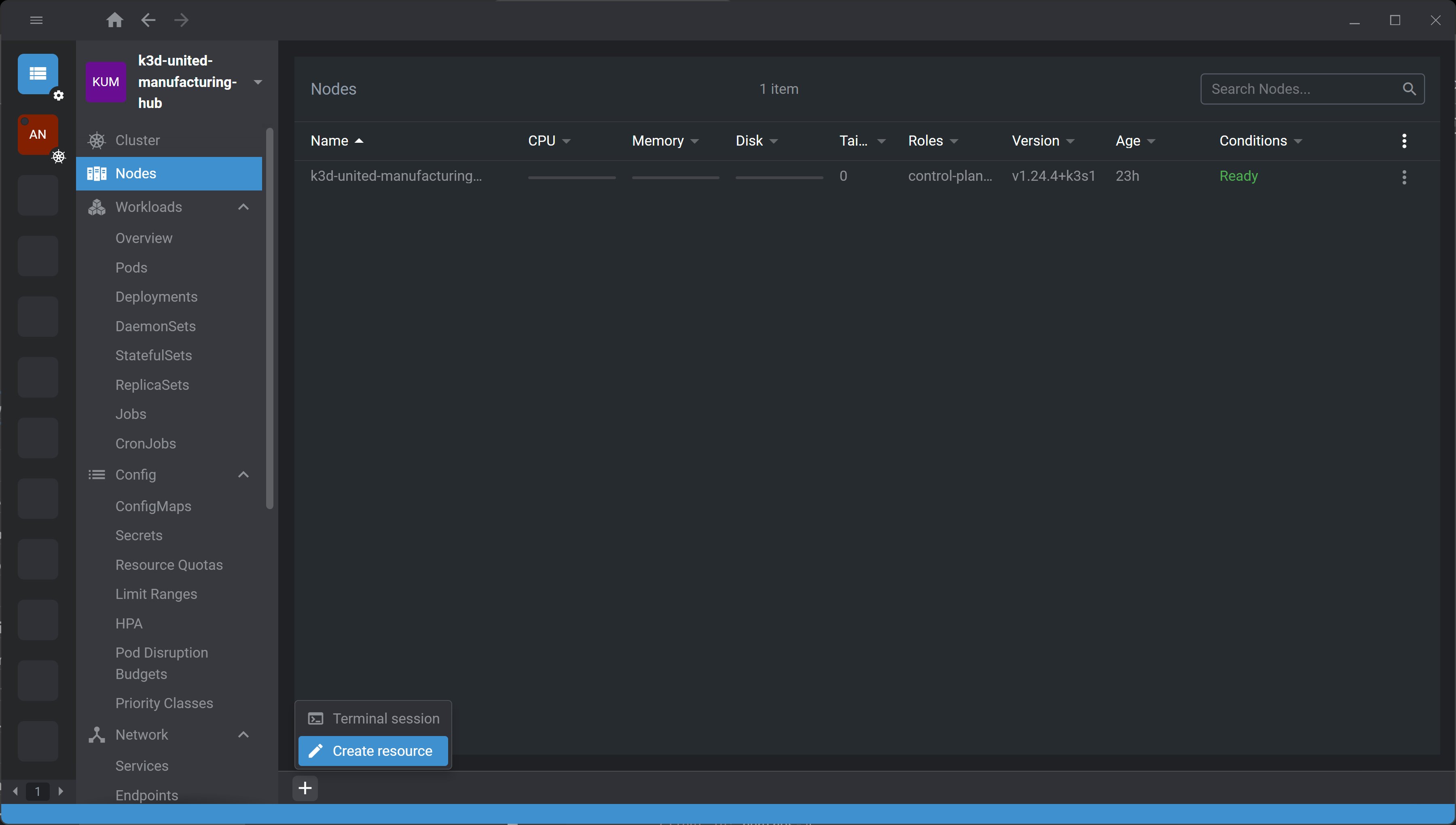Click plus icon to add dock tab
This screenshot has height=825, width=1456.
[x=305, y=788]
